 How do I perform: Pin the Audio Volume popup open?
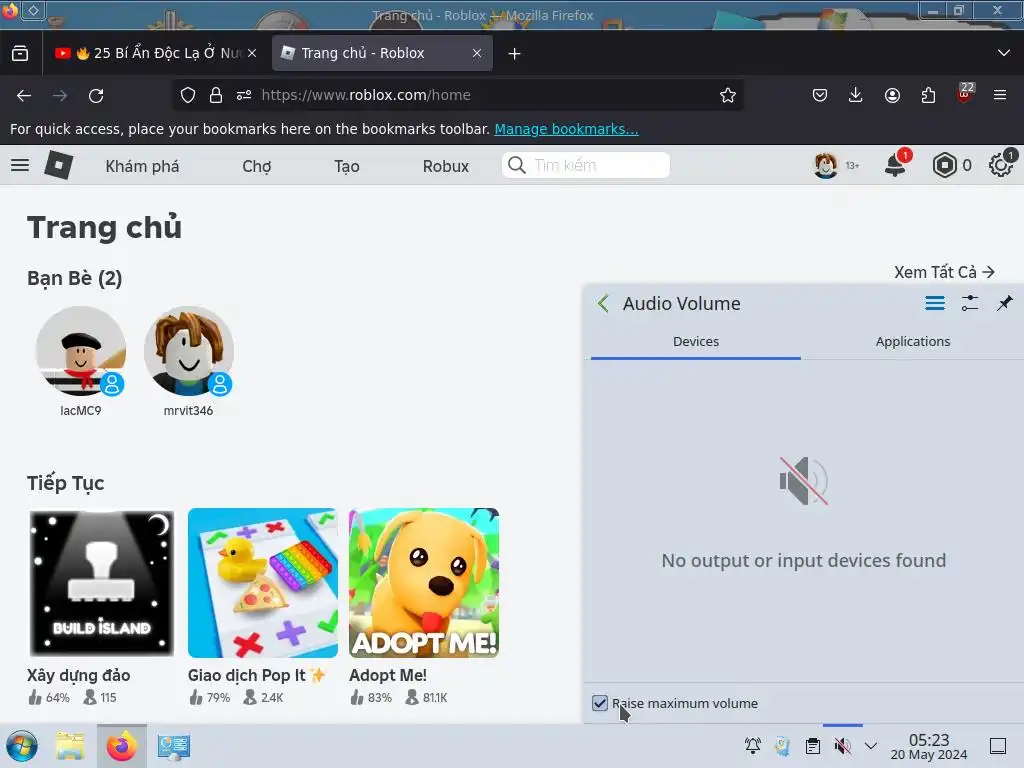[x=1004, y=304]
